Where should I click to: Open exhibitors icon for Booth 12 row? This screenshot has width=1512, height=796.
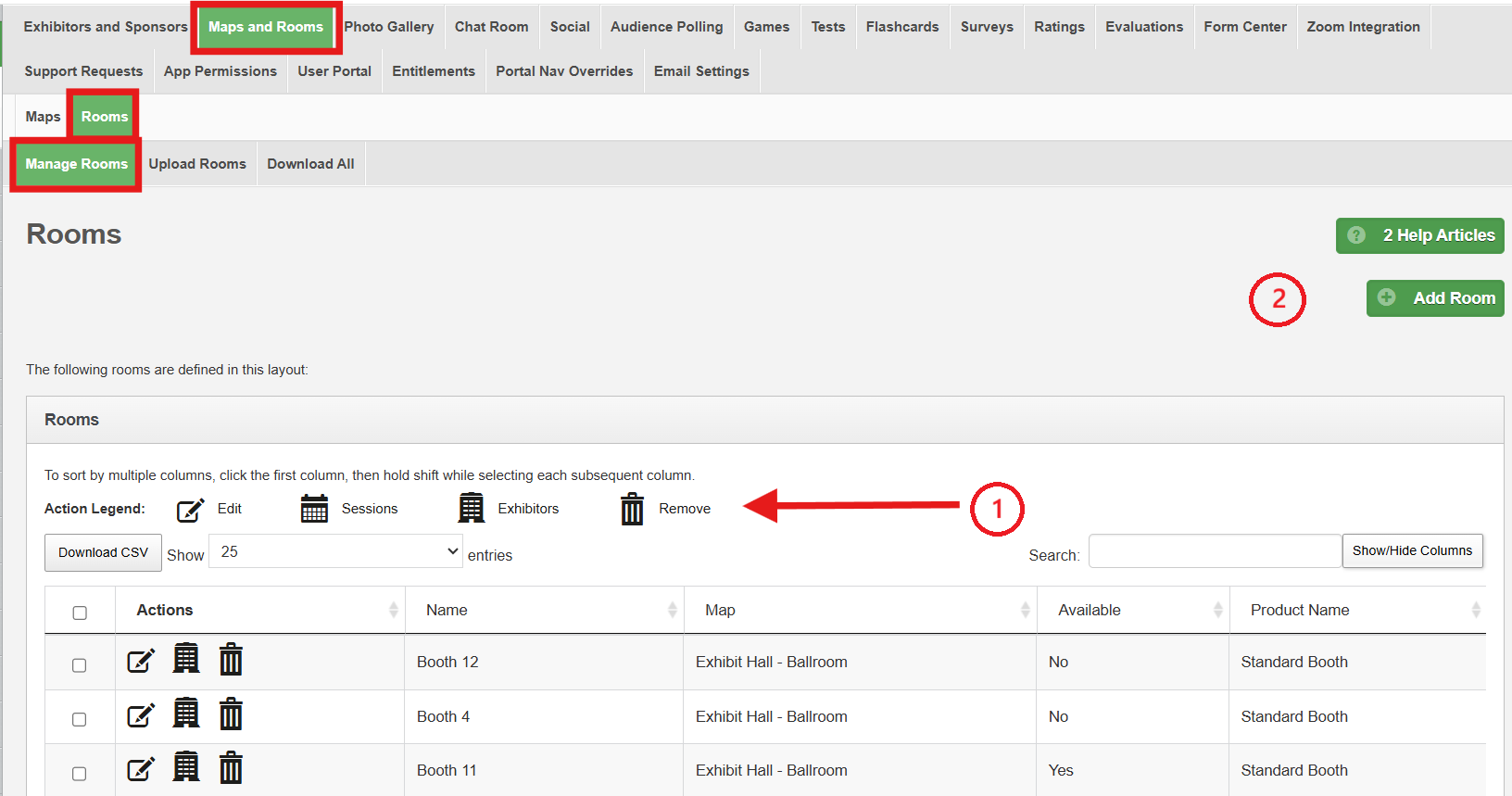point(186,659)
